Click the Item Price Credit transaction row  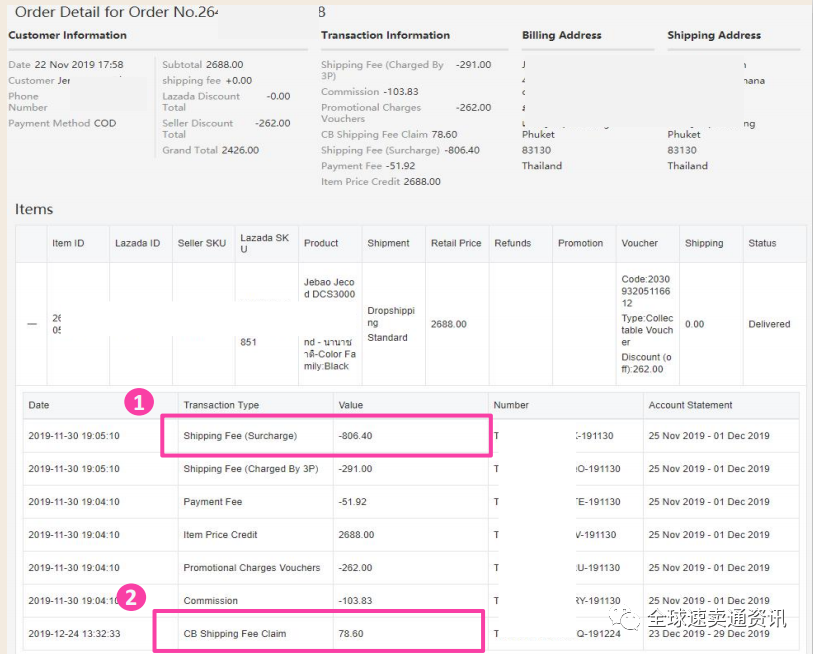220,535
